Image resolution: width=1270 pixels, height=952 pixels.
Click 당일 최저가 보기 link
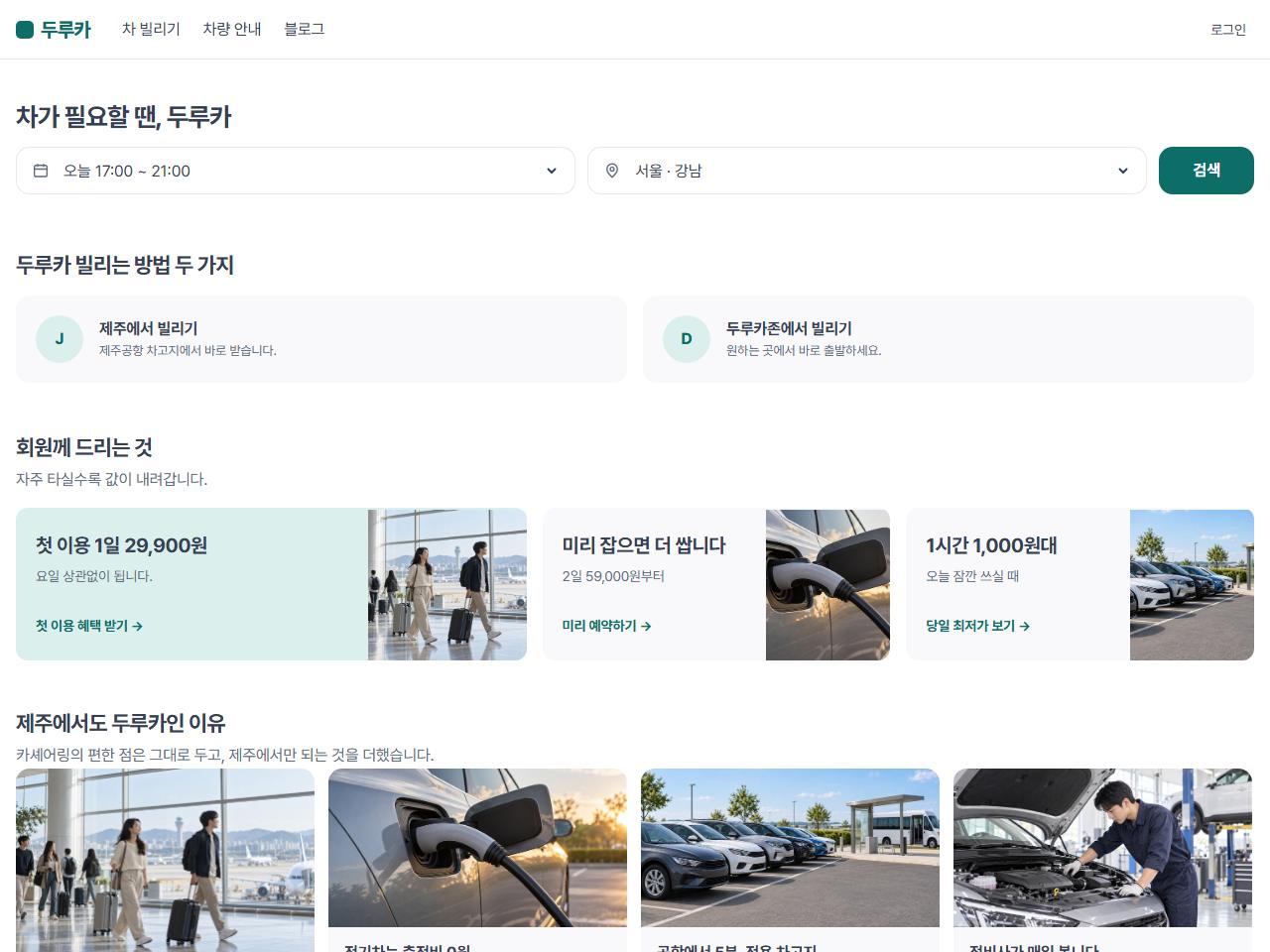[x=977, y=626]
